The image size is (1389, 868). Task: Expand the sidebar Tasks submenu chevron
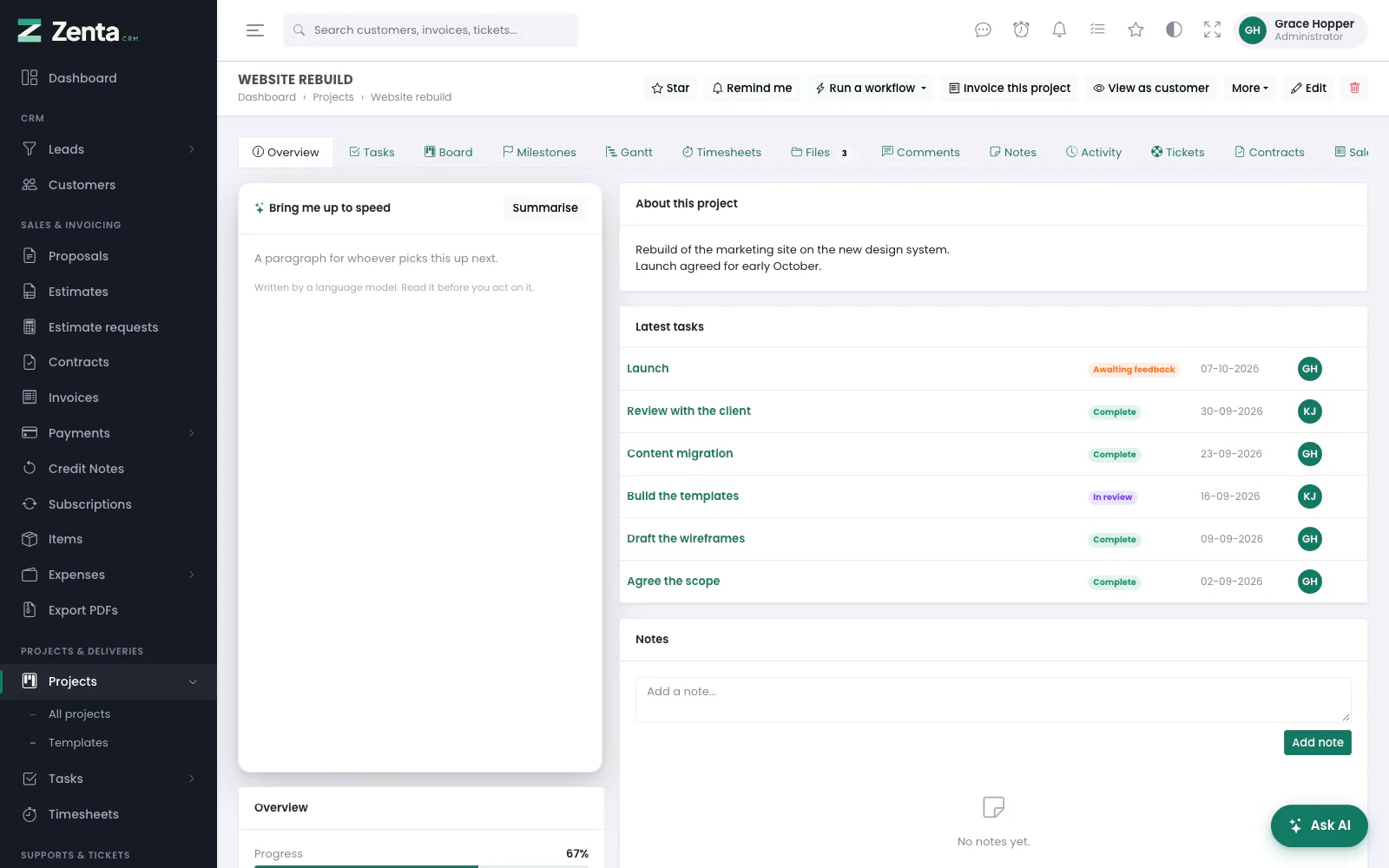click(192, 779)
